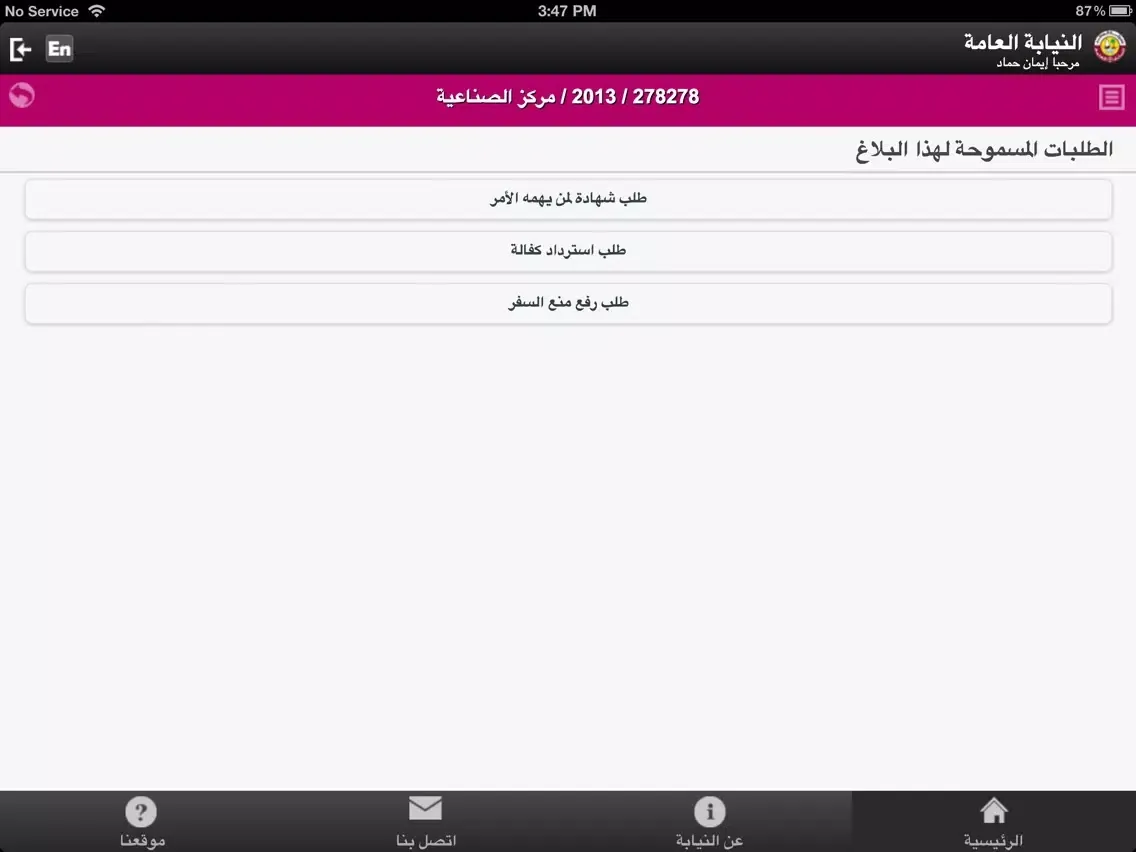Select طلب رفع منع السفر request

[x=568, y=304]
